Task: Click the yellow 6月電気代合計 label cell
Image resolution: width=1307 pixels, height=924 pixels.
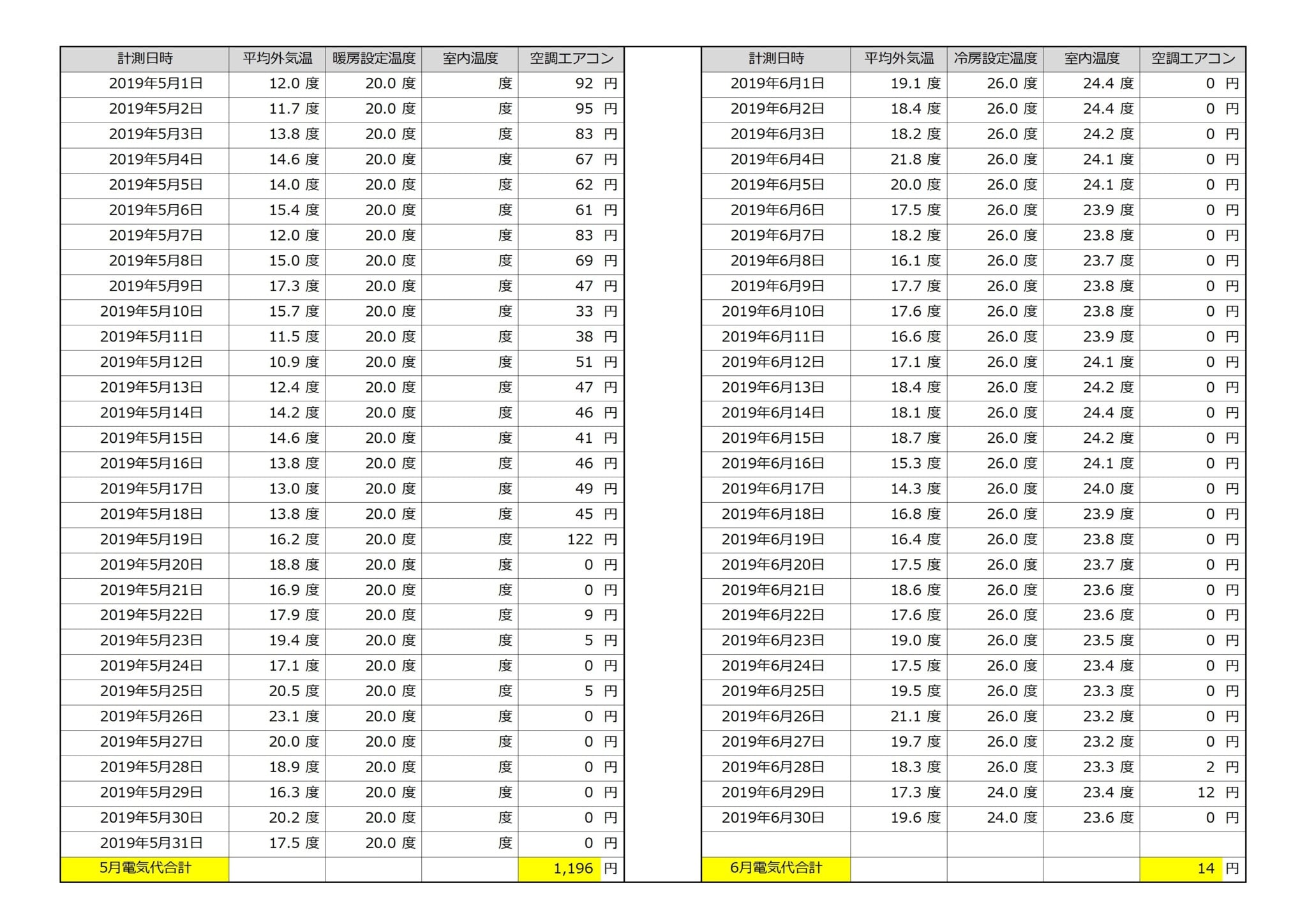Action: coord(776,869)
